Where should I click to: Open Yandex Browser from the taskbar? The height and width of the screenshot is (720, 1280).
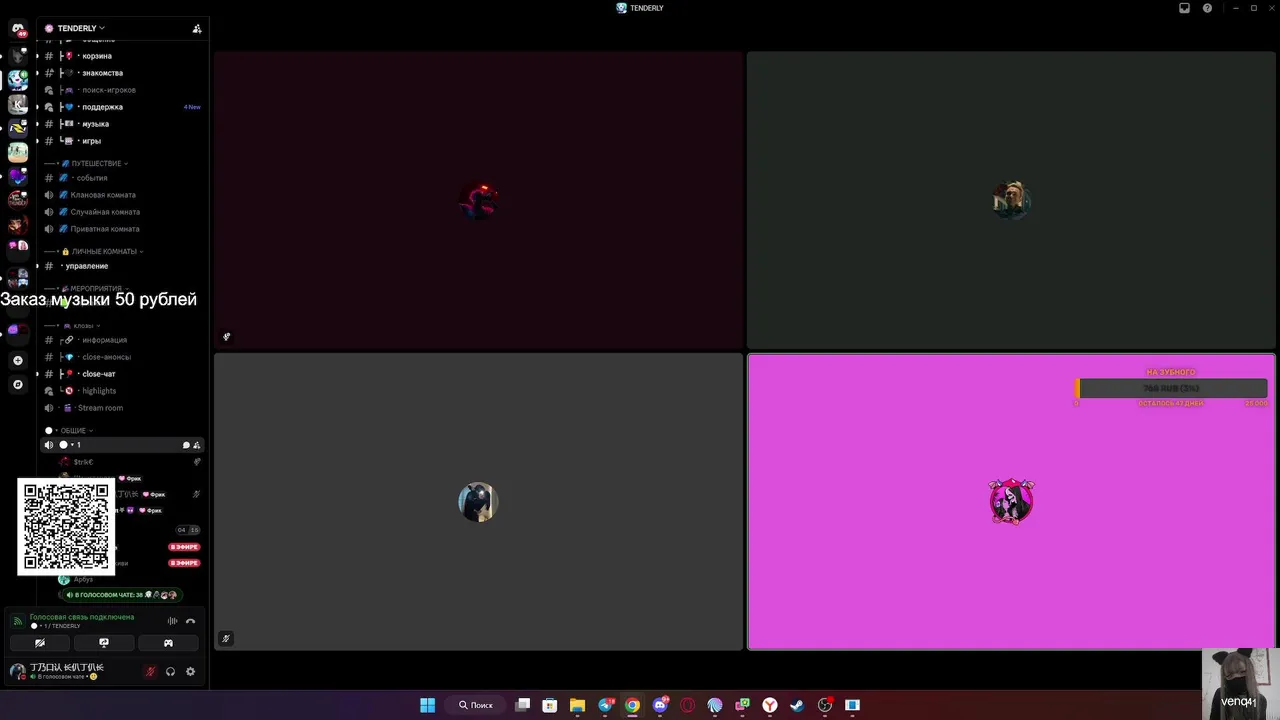click(770, 705)
